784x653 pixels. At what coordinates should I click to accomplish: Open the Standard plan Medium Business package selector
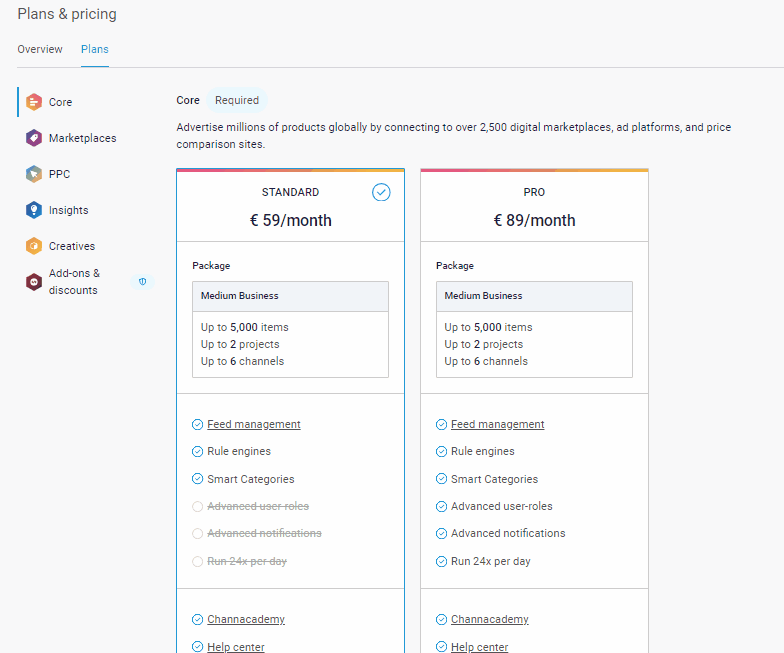pos(290,296)
